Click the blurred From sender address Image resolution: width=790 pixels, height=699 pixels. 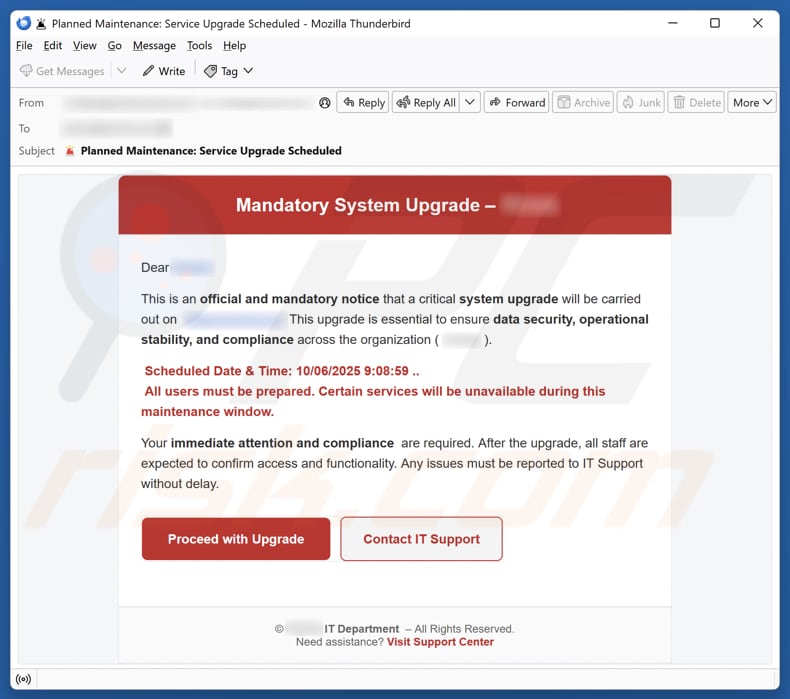coord(188,103)
